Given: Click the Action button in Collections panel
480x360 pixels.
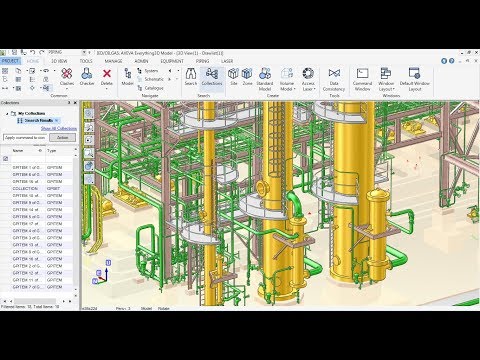Looking at the screenshot, I should [x=63, y=137].
